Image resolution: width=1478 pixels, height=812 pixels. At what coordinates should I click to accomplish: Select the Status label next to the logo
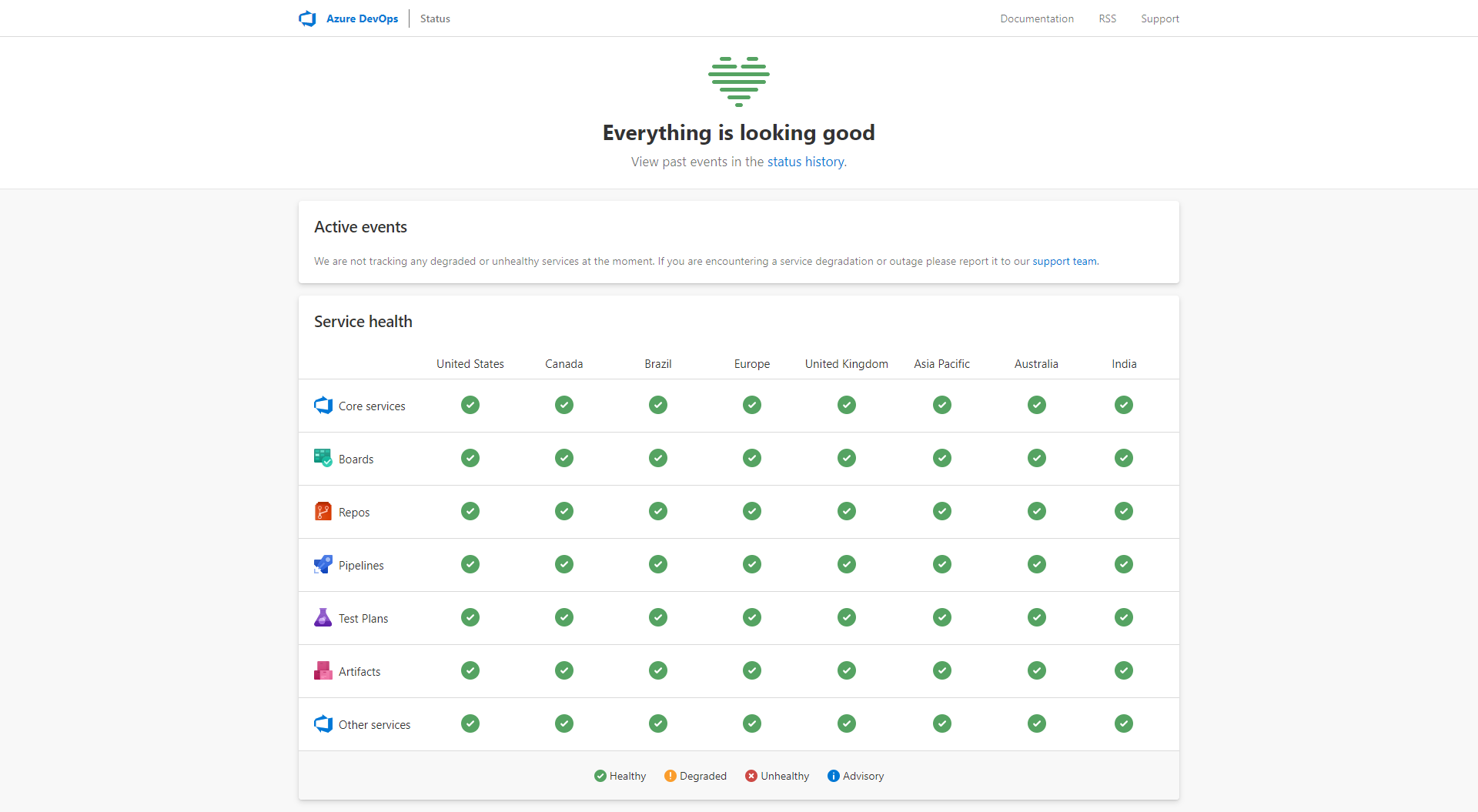(434, 18)
